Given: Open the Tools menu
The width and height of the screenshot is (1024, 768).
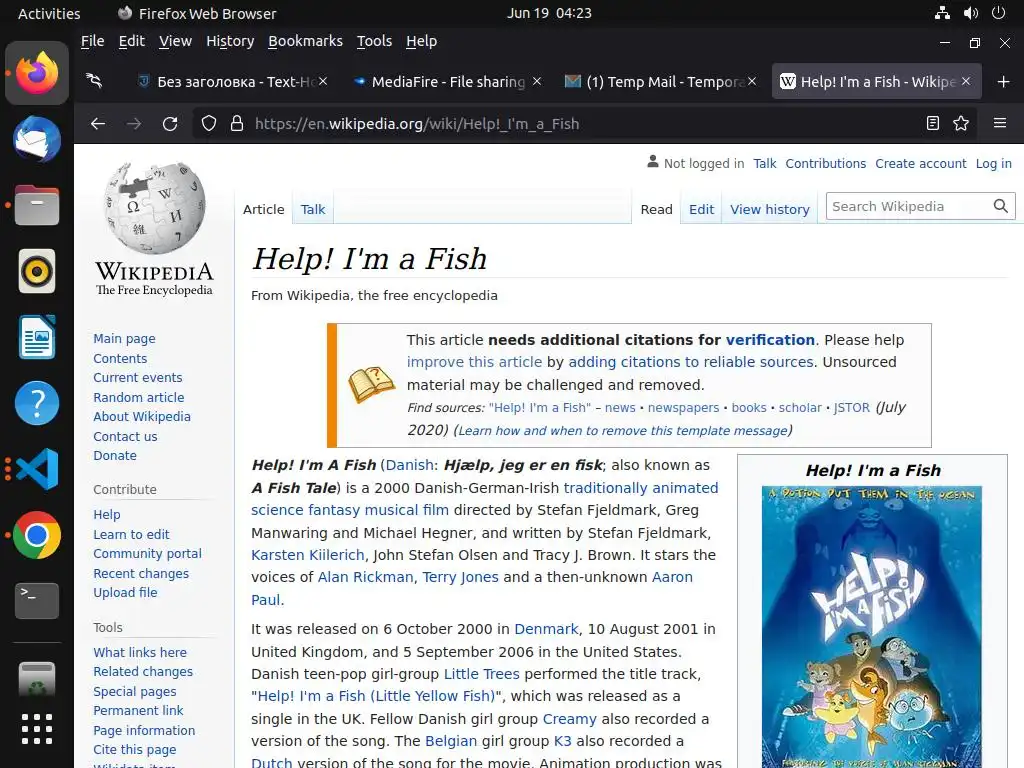Looking at the screenshot, I should [x=374, y=41].
